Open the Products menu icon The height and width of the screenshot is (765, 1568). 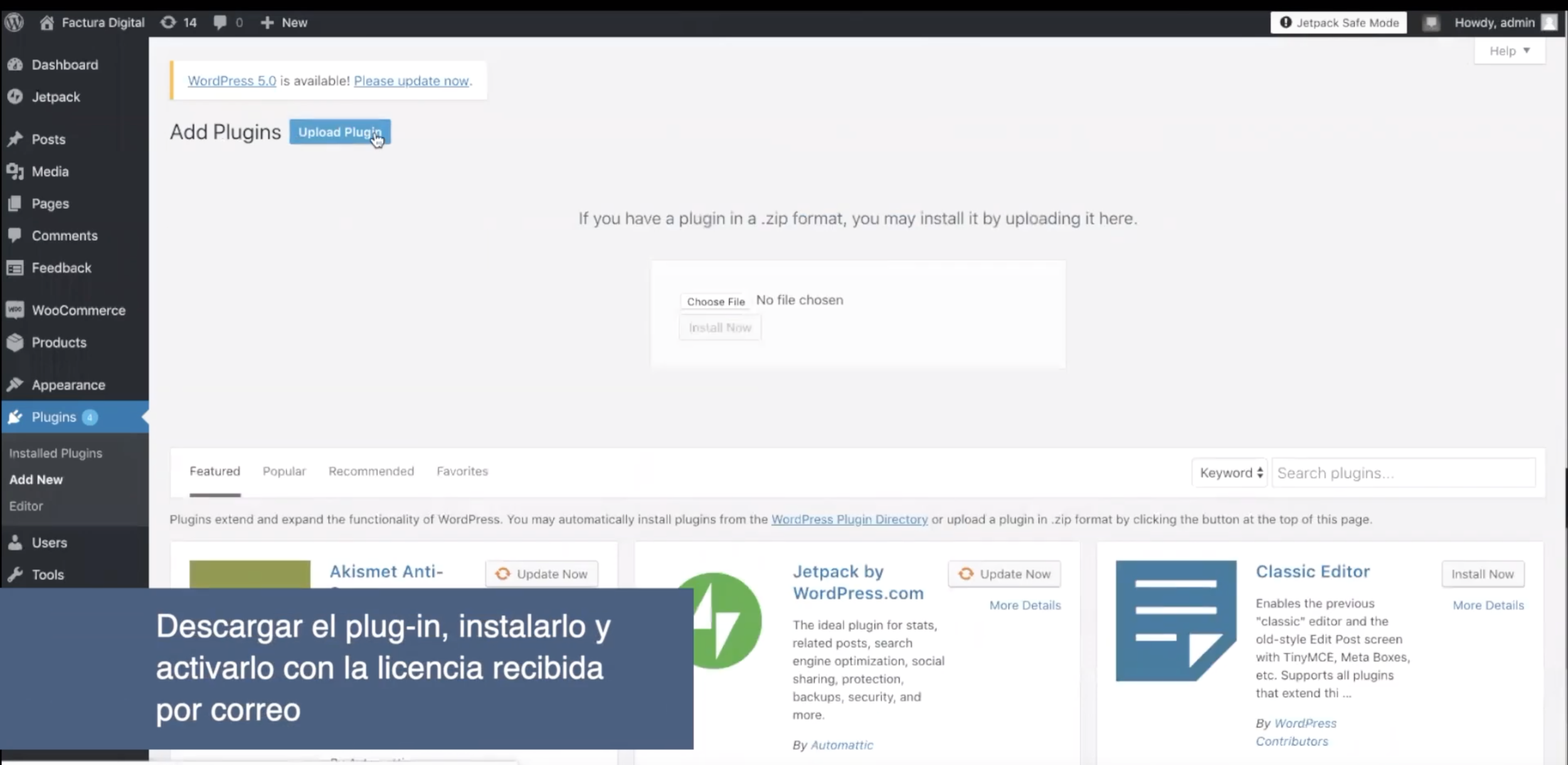(15, 343)
